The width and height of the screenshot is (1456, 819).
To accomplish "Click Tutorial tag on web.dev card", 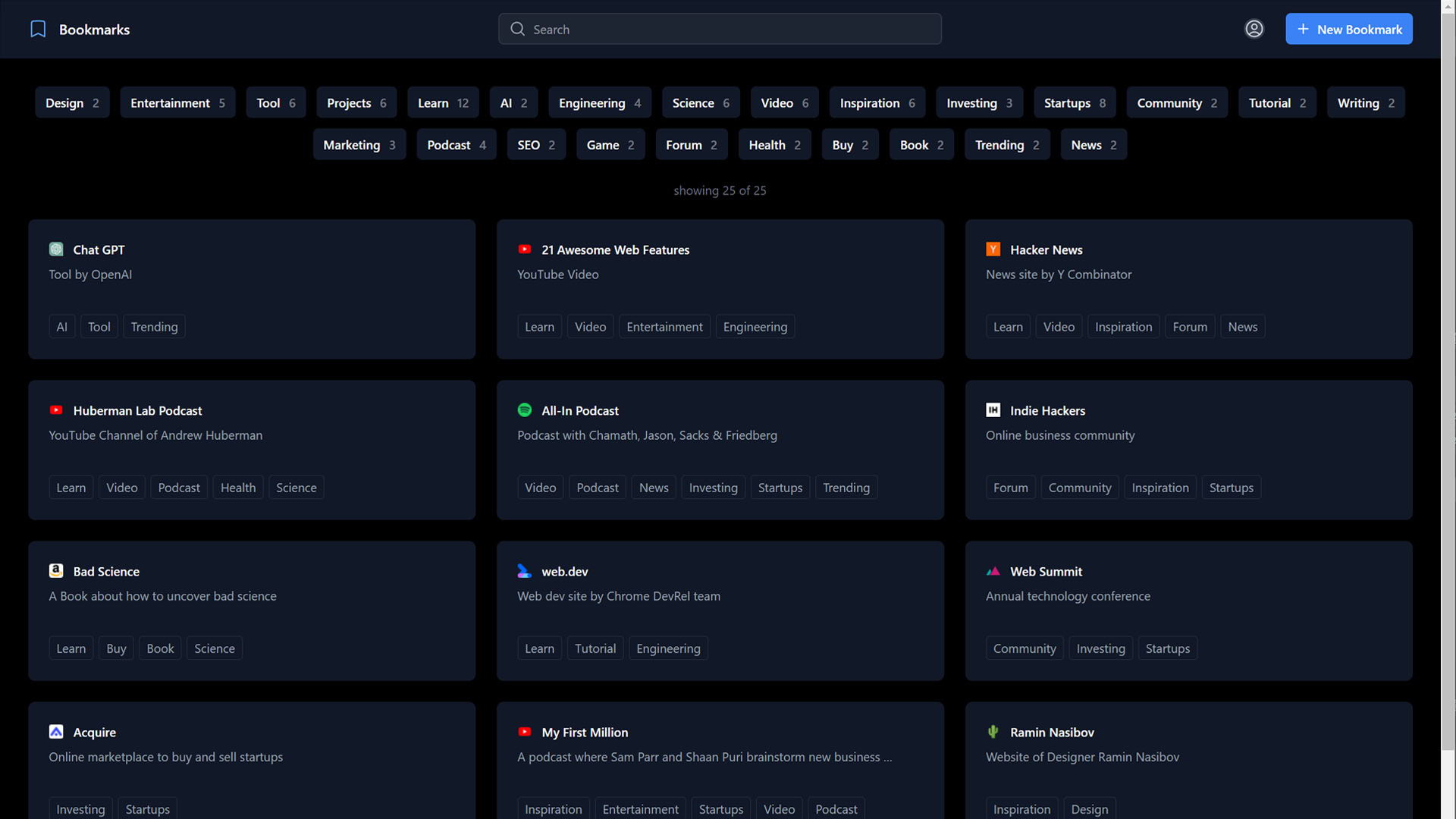I will (x=595, y=648).
